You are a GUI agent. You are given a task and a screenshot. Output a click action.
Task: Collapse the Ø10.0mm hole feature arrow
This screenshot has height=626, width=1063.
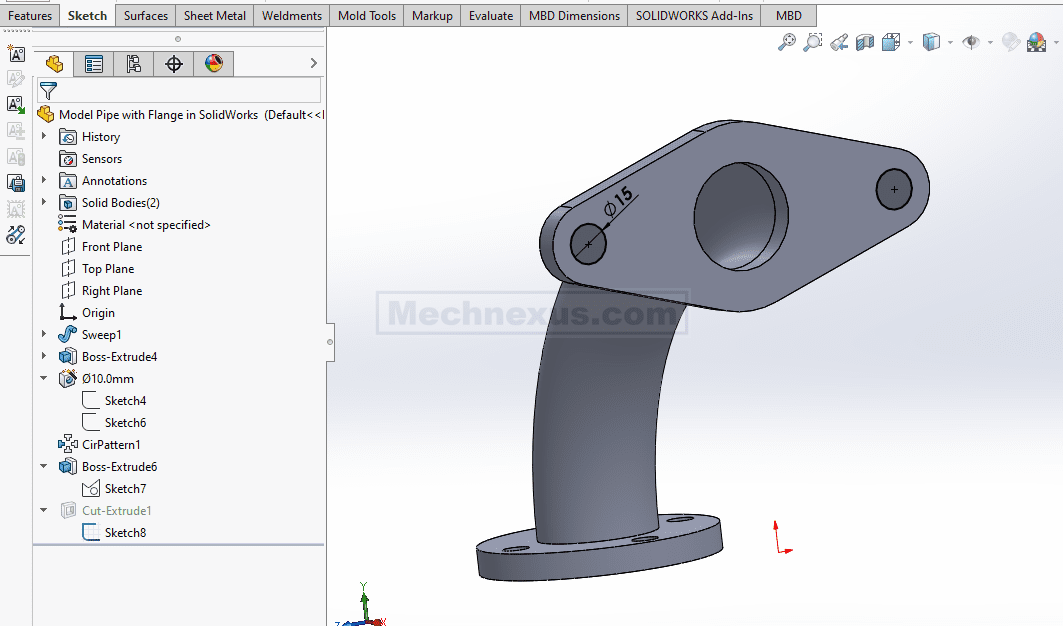[x=44, y=378]
